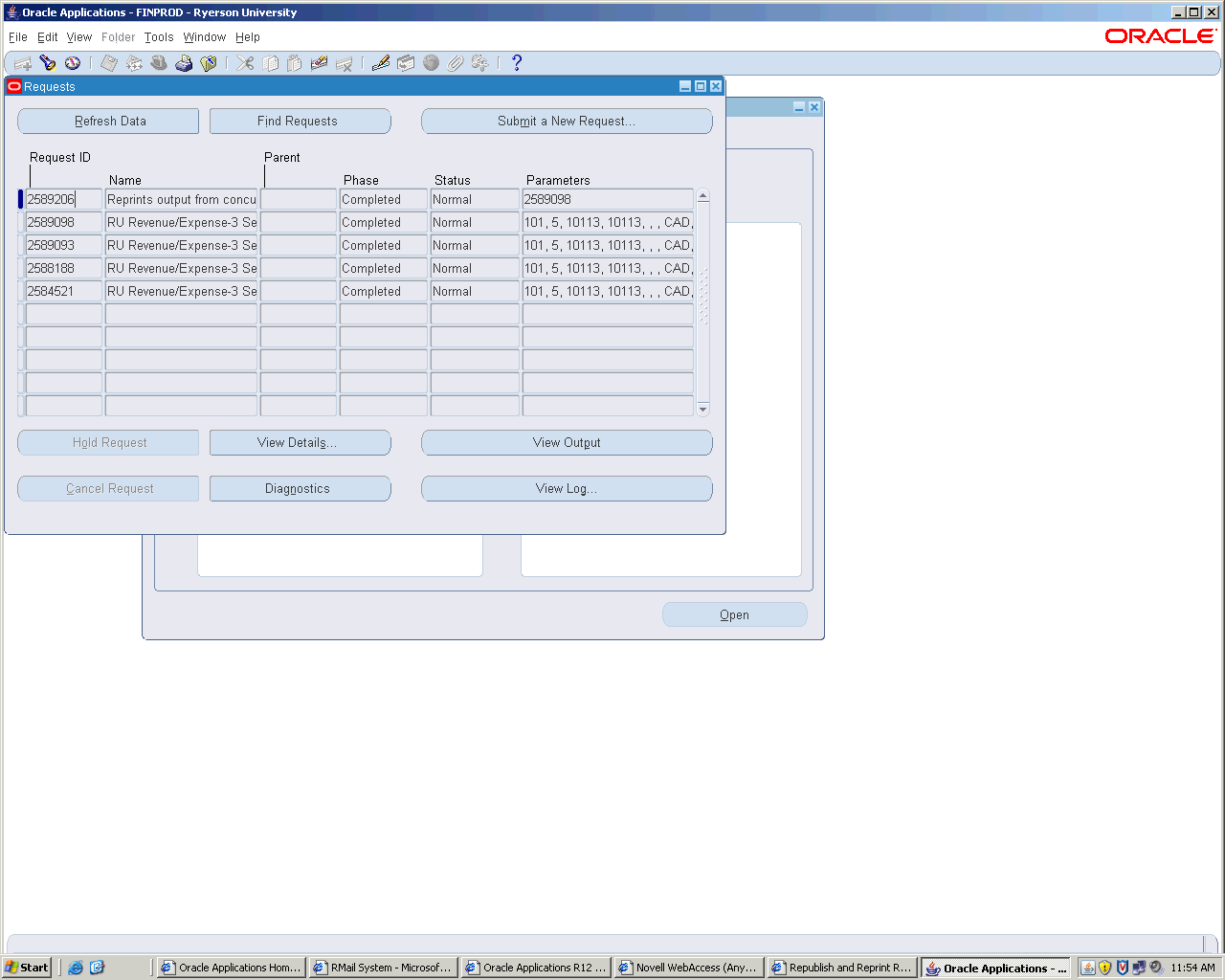1225x980 pixels.
Task: Open the View Log button
Action: [x=567, y=489]
